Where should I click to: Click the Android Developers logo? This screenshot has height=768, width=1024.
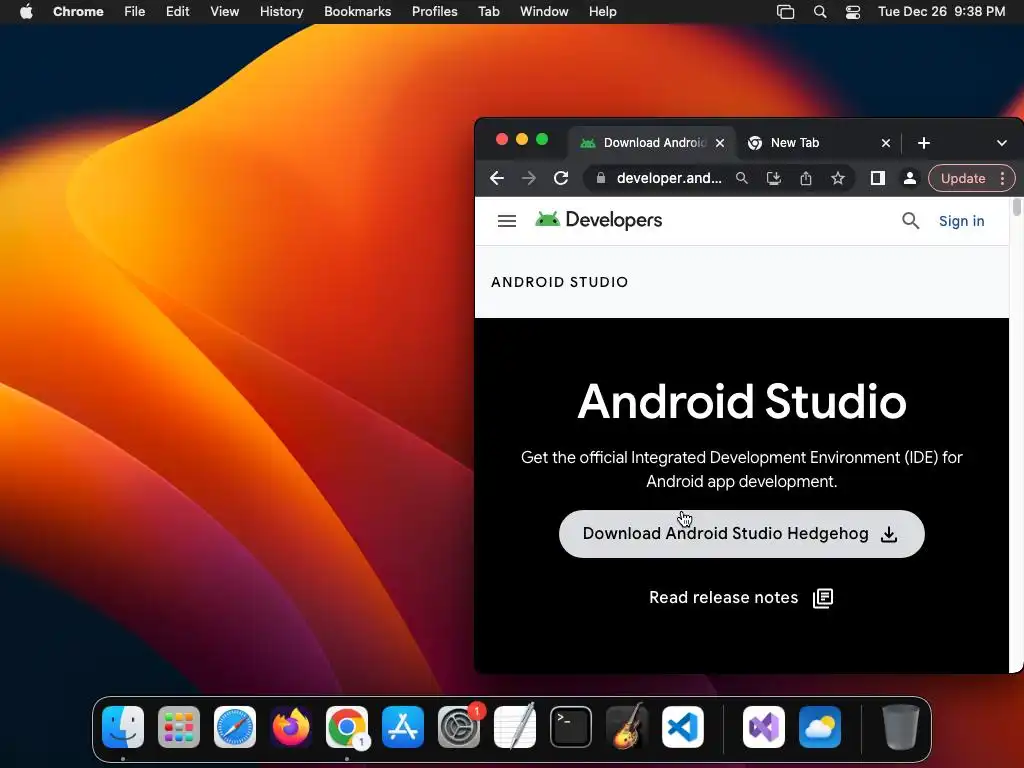(x=598, y=220)
